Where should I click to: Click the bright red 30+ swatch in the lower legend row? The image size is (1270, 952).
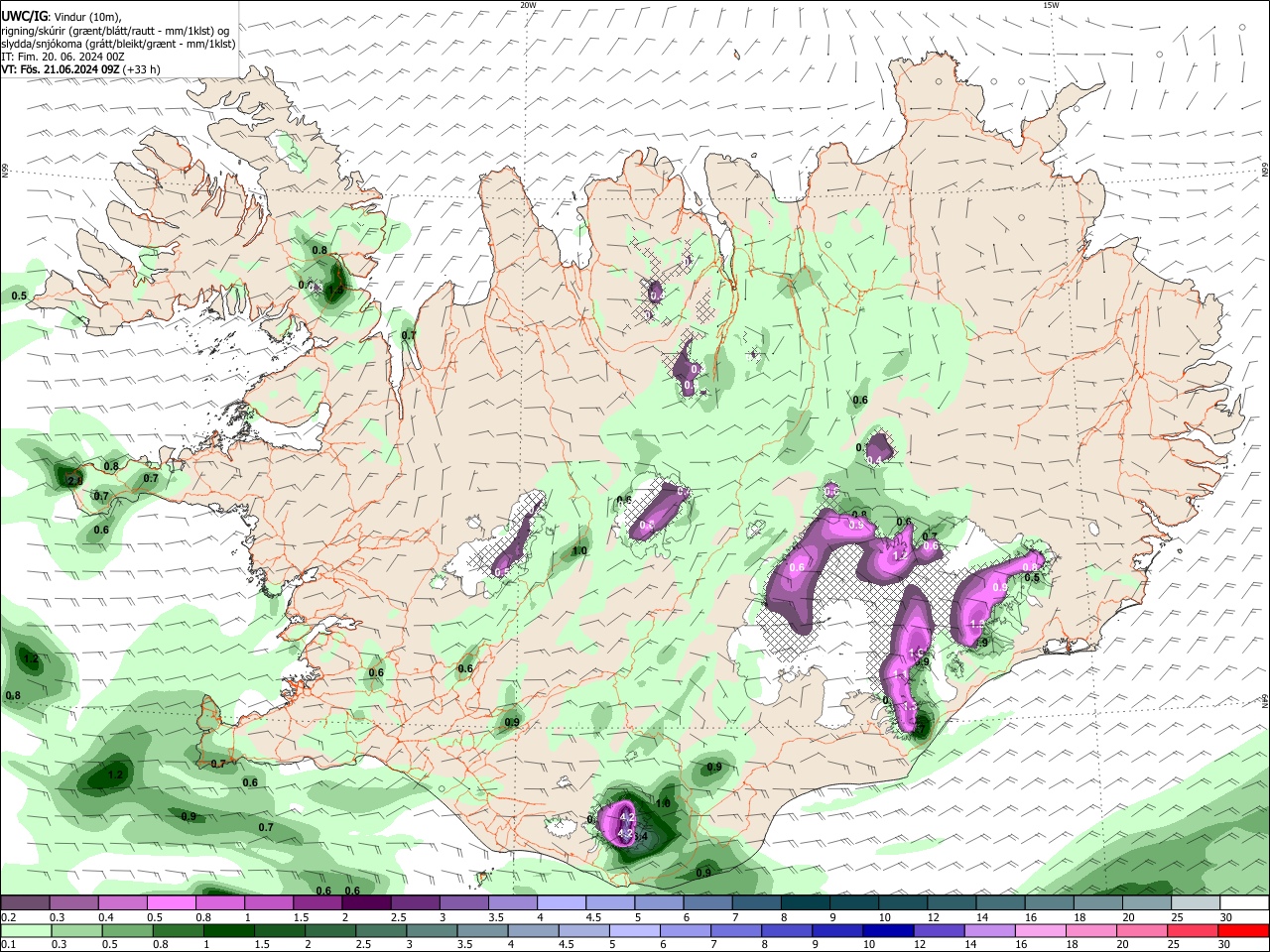click(x=1243, y=930)
